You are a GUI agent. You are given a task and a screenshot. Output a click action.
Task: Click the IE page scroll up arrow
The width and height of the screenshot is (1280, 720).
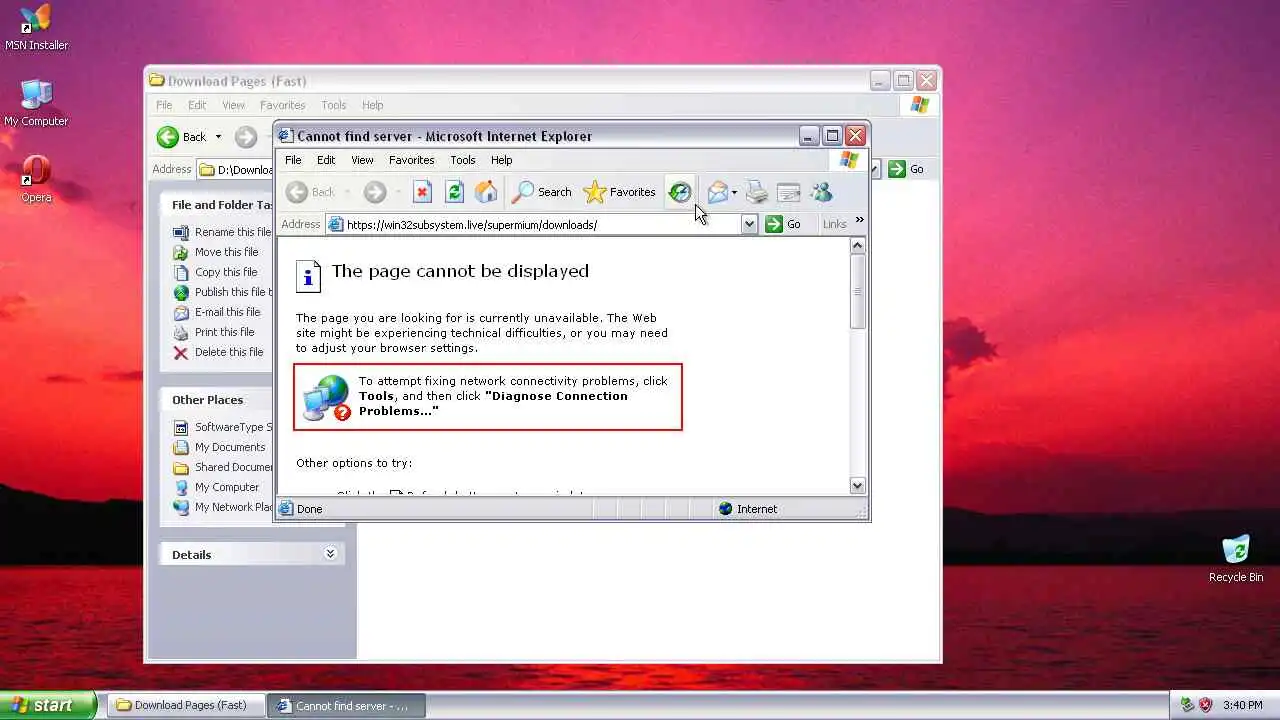pyautogui.click(x=857, y=246)
